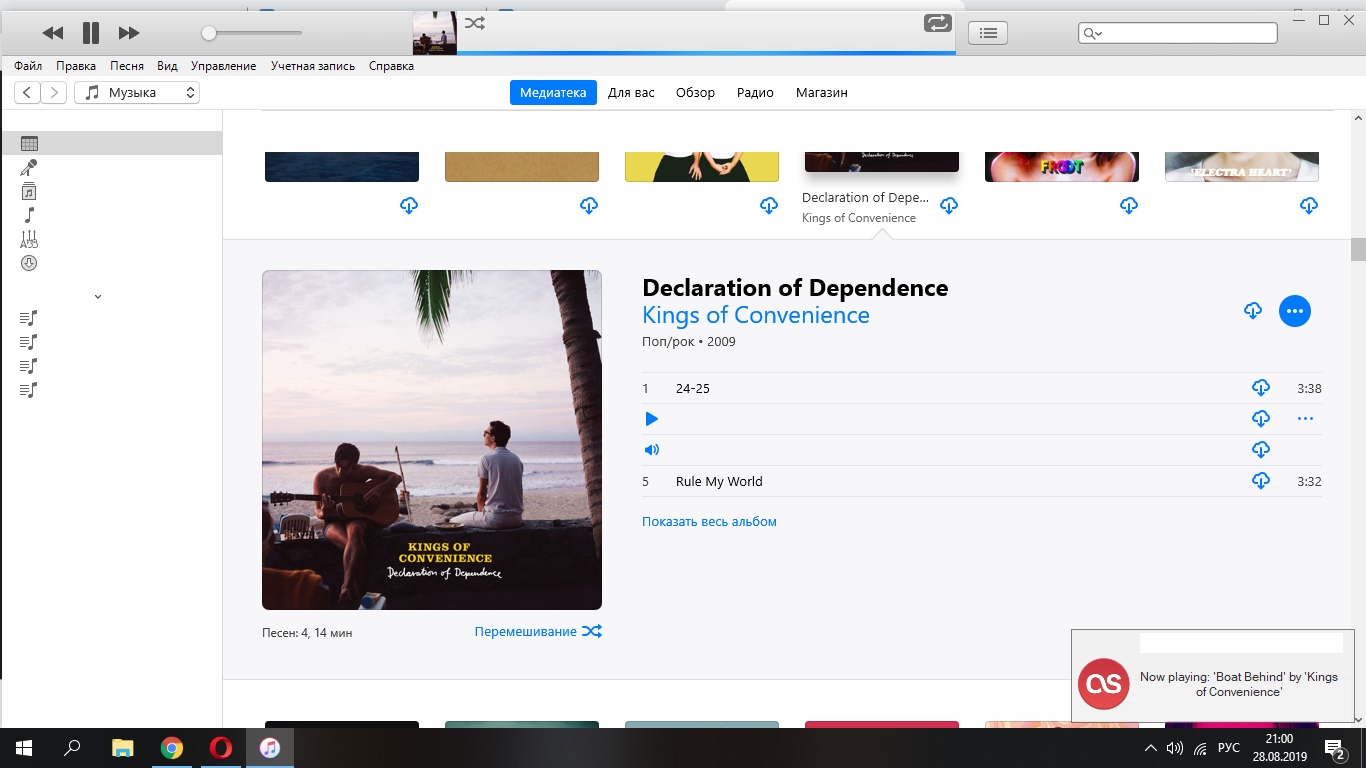Open the Файл menu

point(28,66)
